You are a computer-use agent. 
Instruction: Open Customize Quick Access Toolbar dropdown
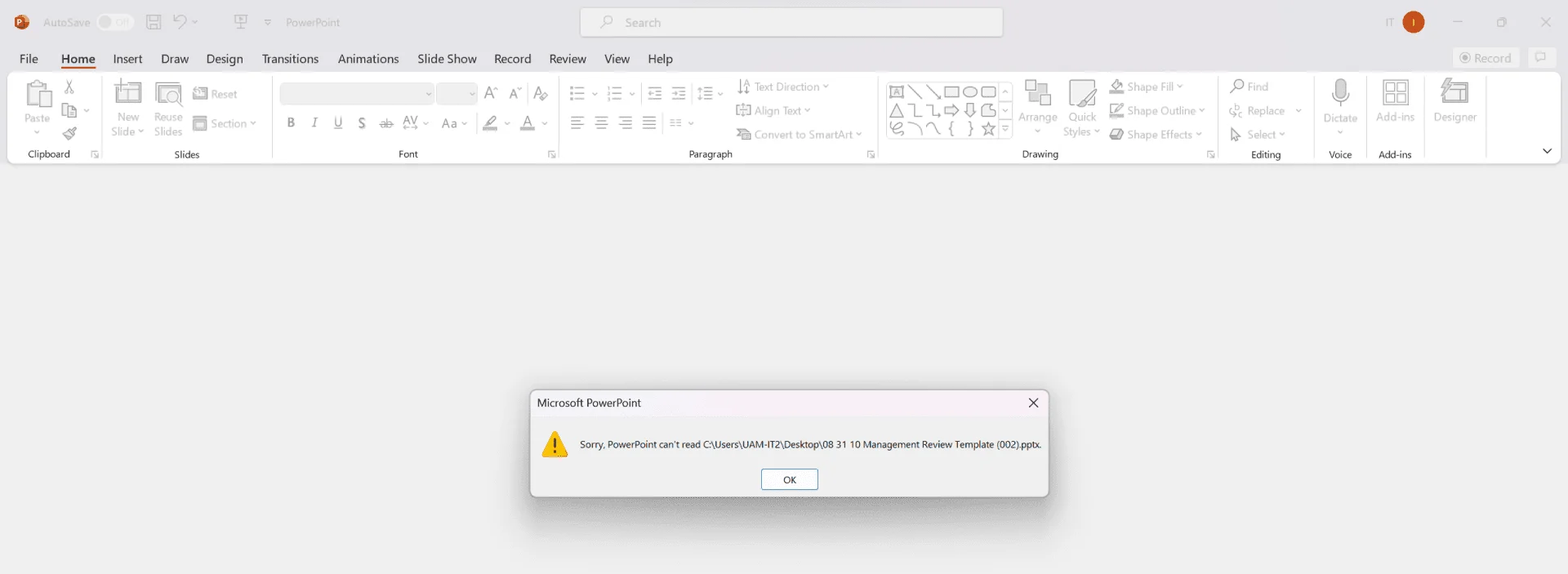[267, 22]
